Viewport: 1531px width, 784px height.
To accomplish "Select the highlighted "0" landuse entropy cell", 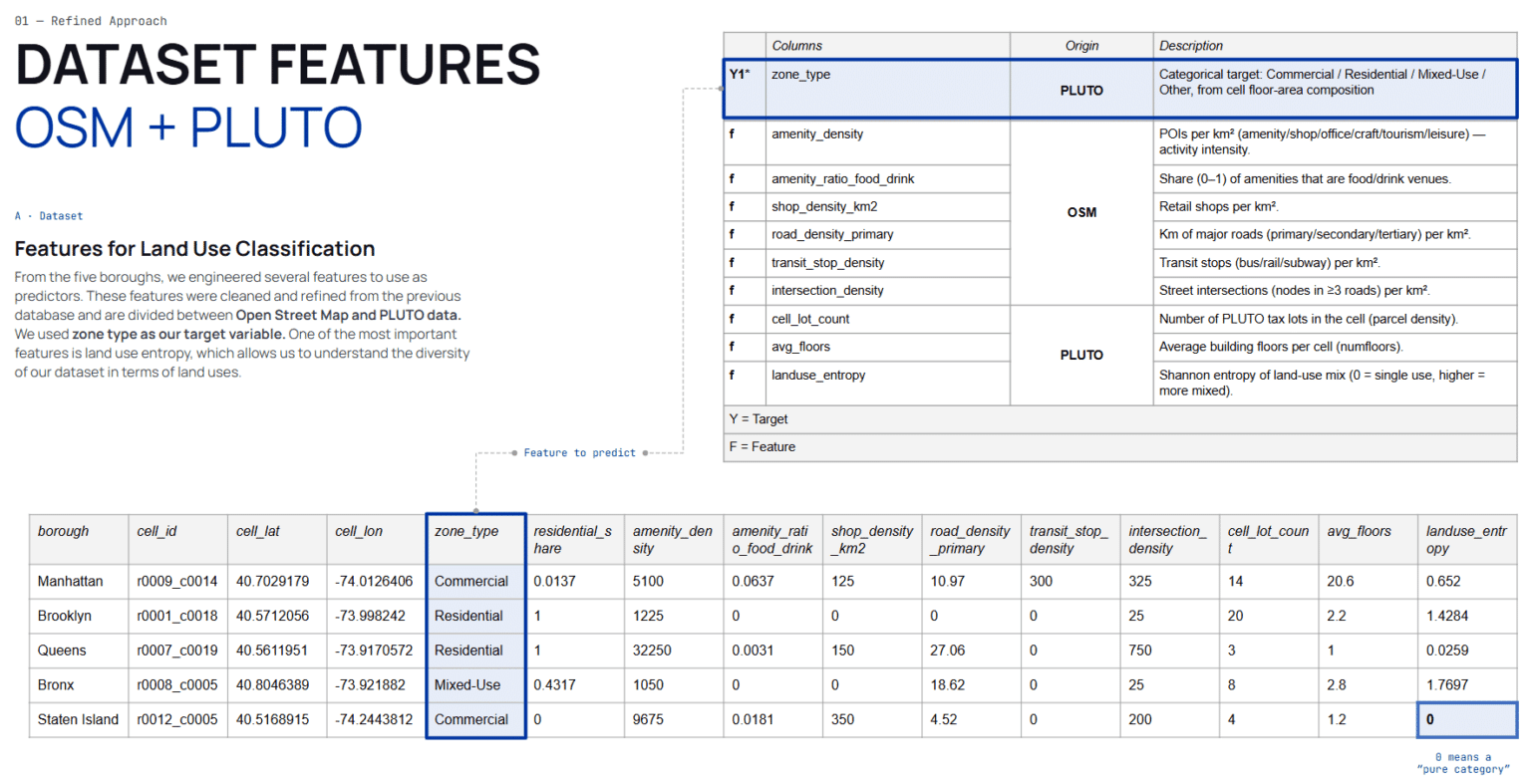I will [x=1467, y=720].
